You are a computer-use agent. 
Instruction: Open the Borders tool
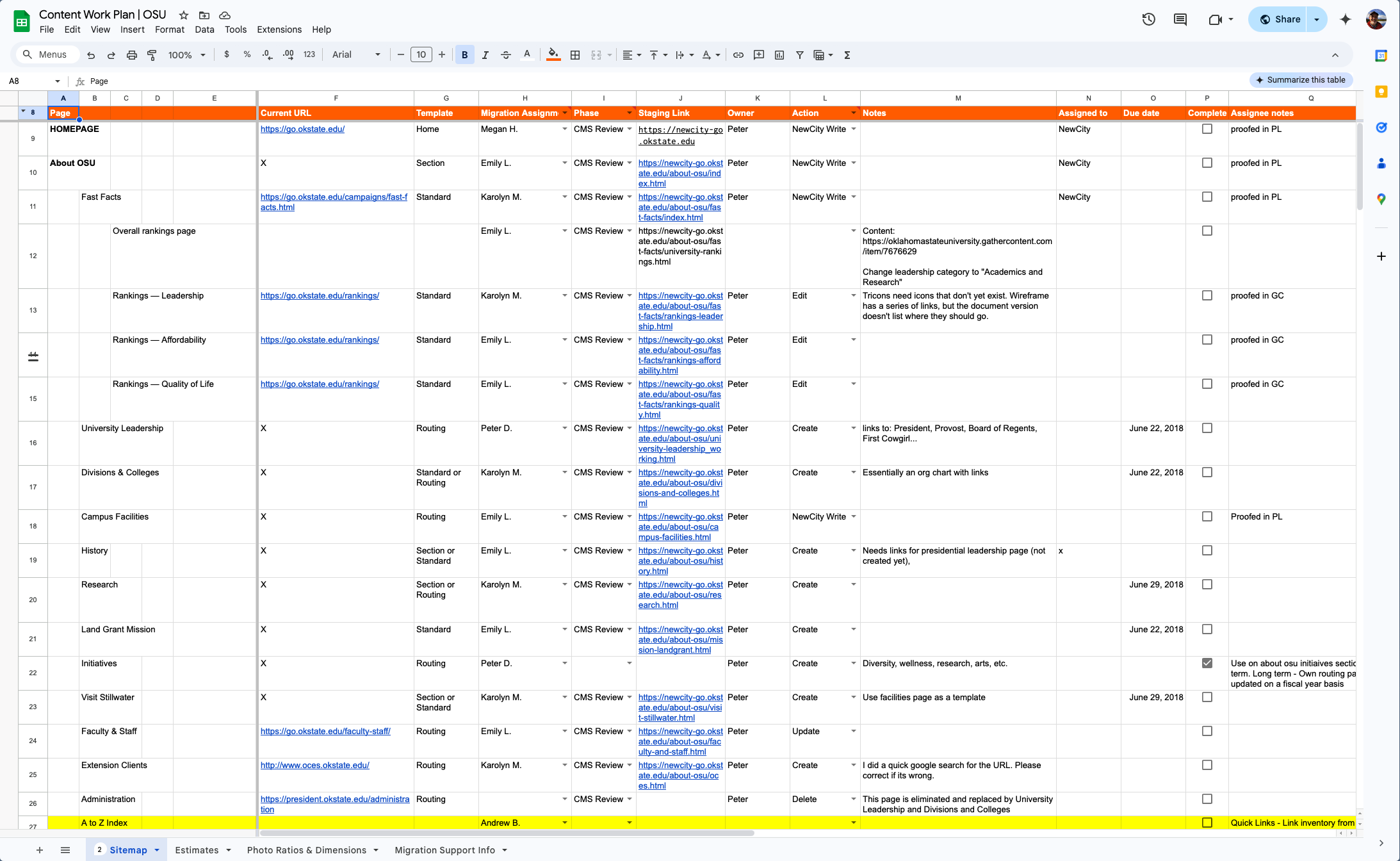[x=575, y=55]
